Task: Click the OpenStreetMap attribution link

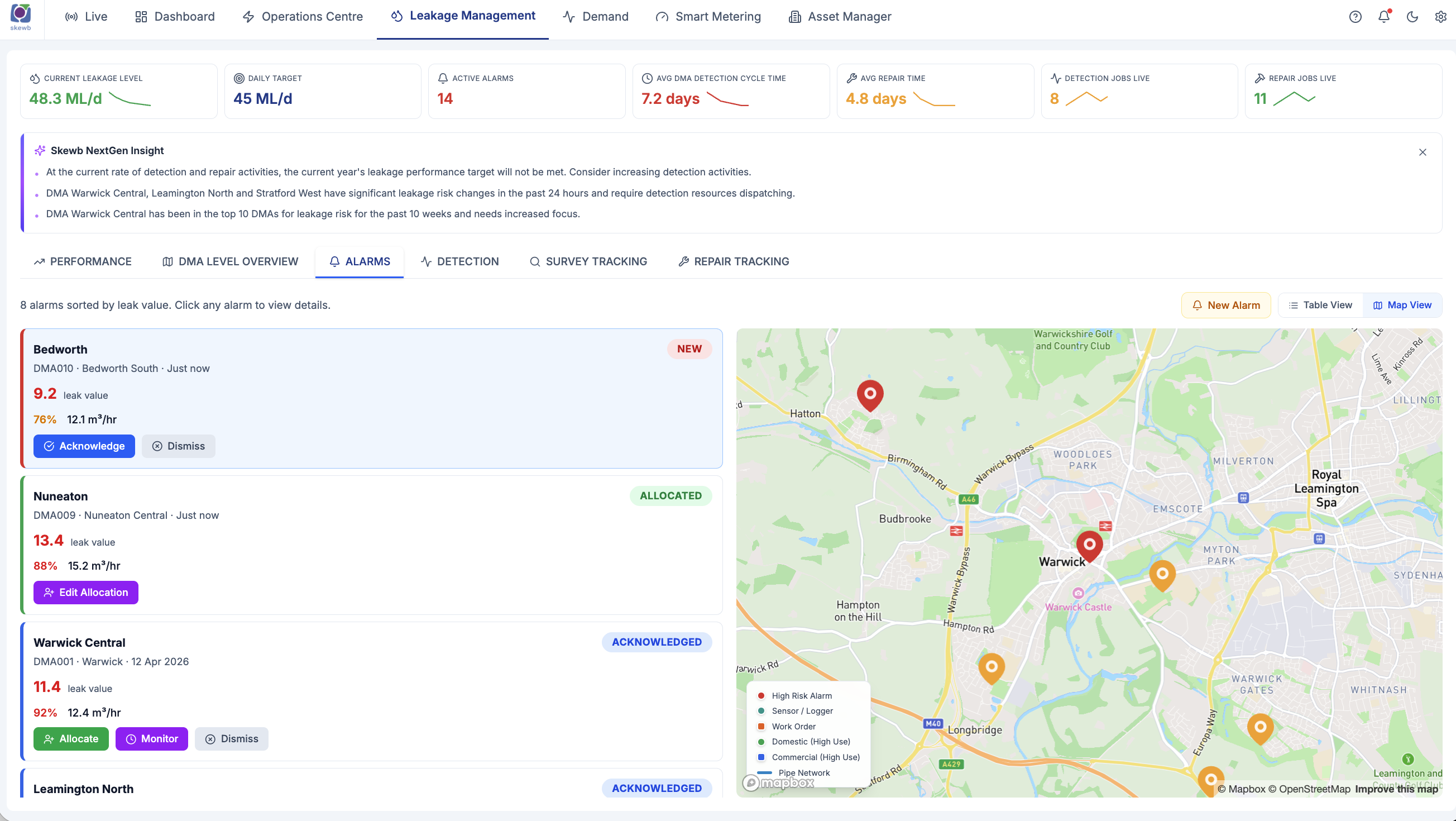Action: click(x=1309, y=789)
